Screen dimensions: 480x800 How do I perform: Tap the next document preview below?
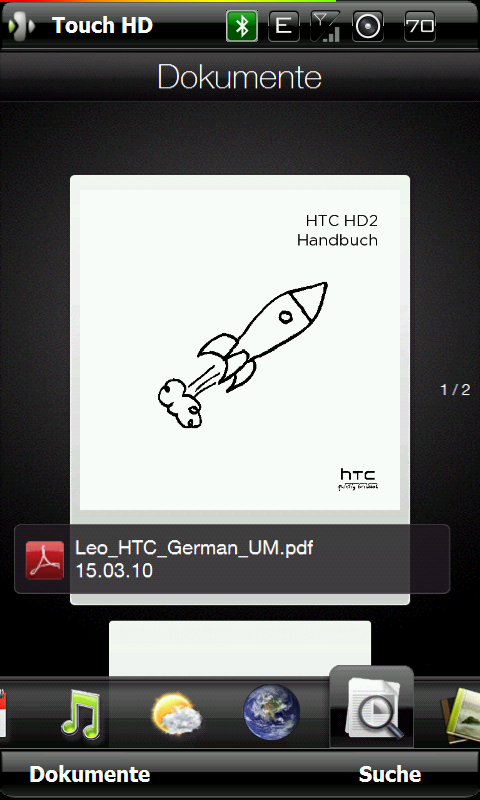pyautogui.click(x=240, y=648)
